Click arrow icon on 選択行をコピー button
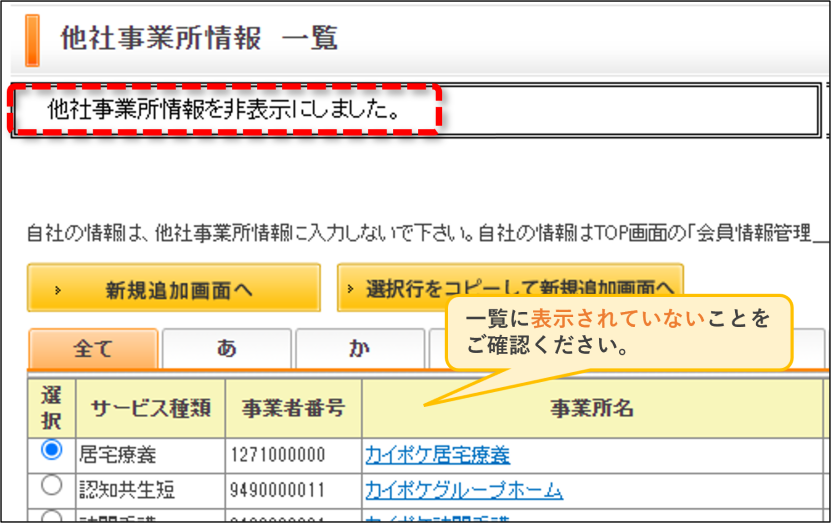831x523 pixels. coord(350,289)
